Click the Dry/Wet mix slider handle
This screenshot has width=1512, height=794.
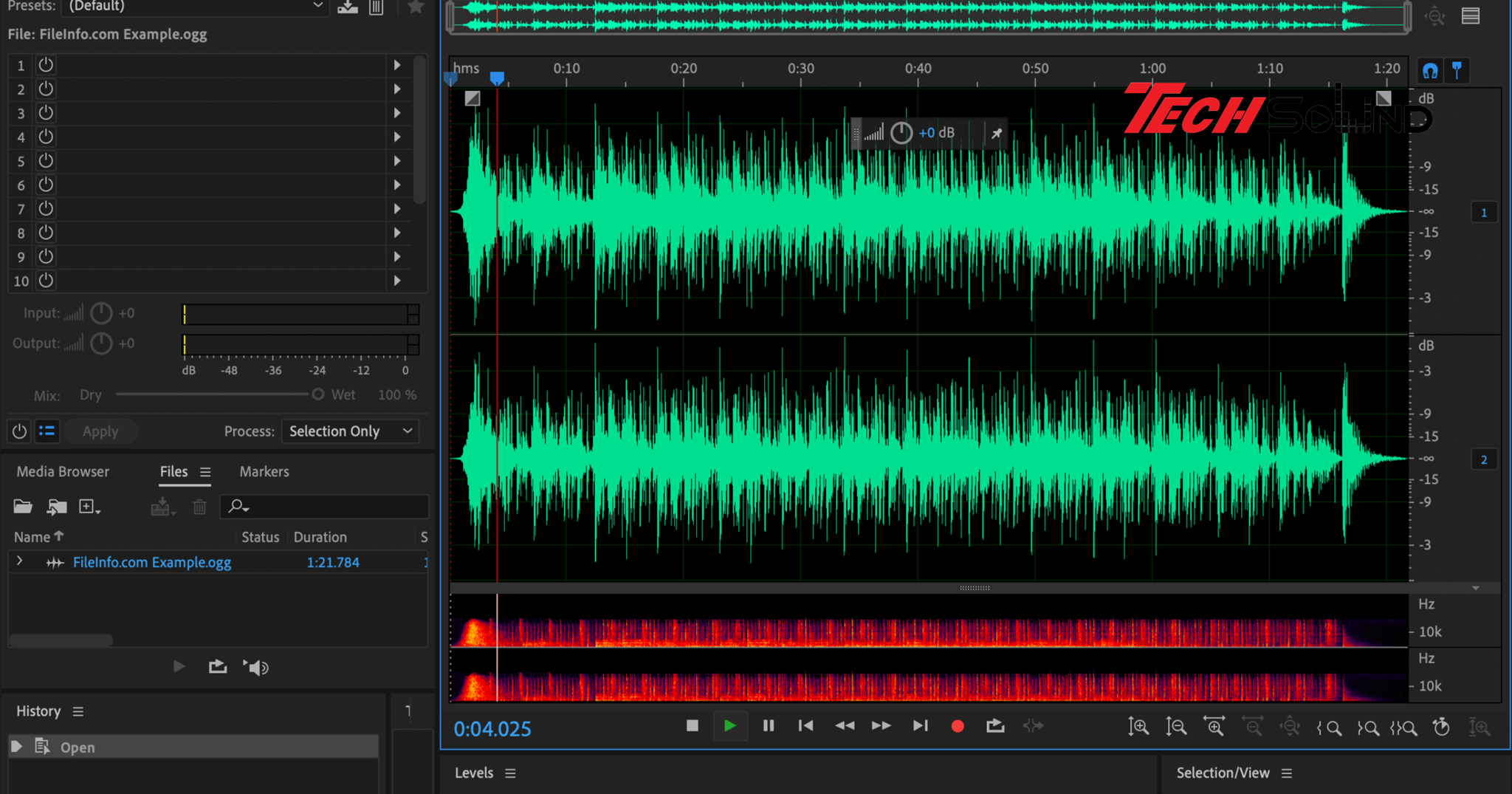[317, 394]
